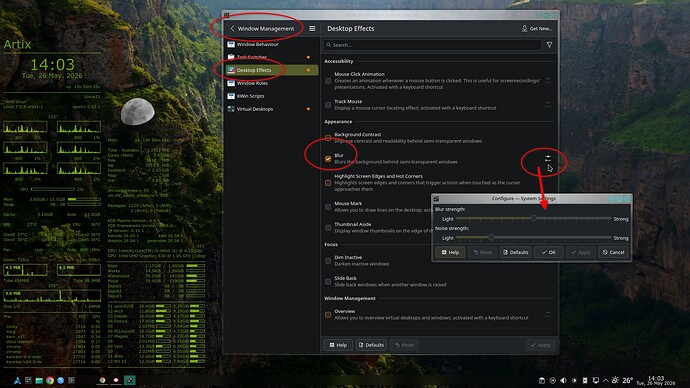Screen dimensions: 690x388
Task: Switch to System Settings task in taskbar
Action: click(x=130, y=381)
